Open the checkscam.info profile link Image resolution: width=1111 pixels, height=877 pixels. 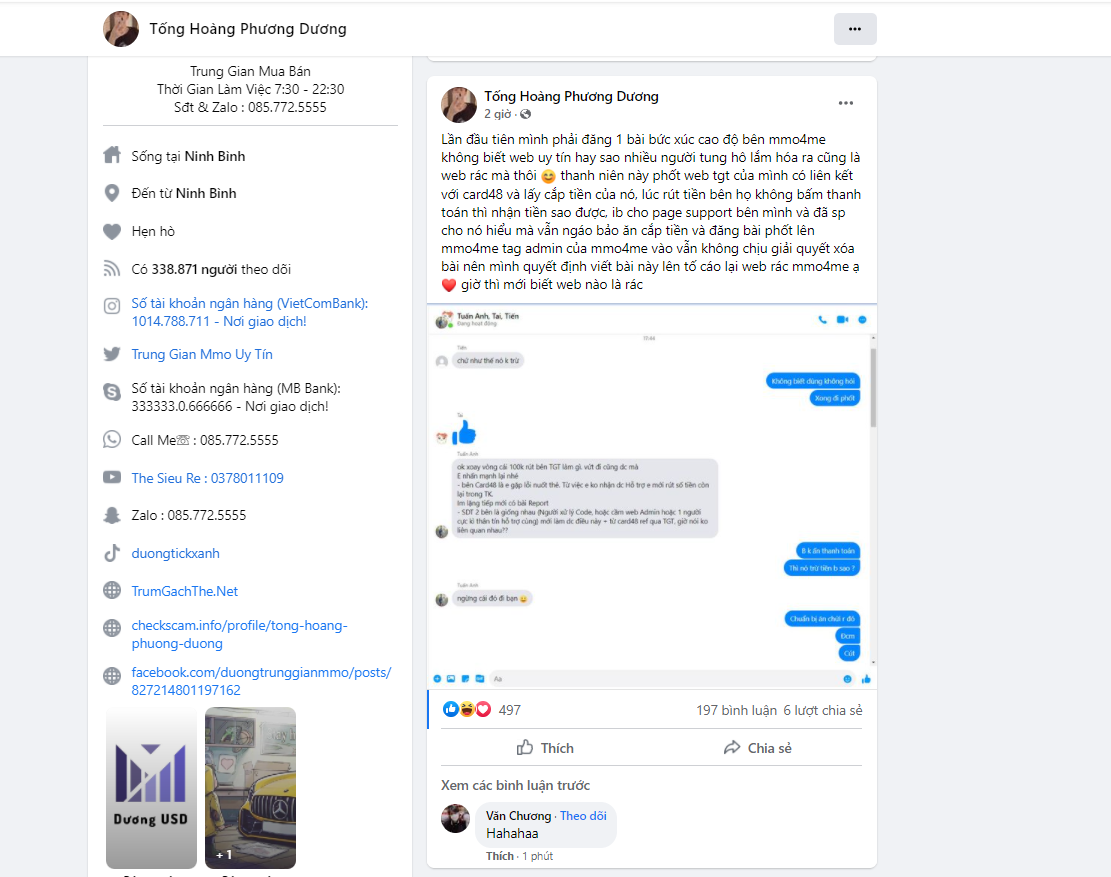pos(239,634)
